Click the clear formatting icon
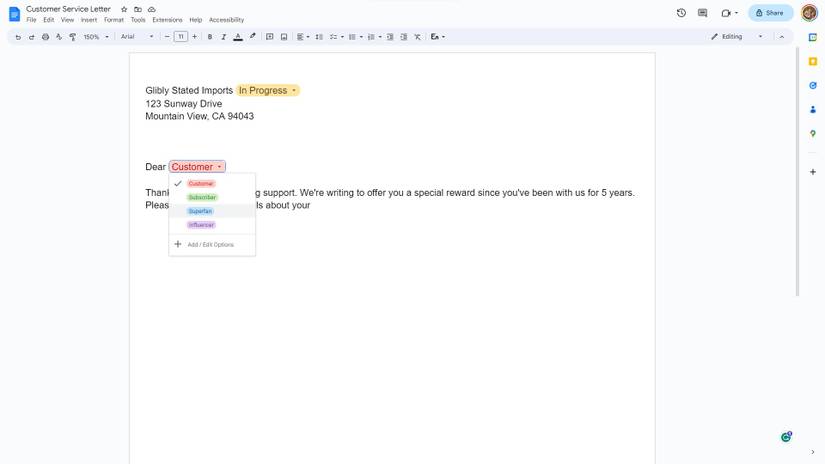The width and height of the screenshot is (825, 464). [417, 37]
